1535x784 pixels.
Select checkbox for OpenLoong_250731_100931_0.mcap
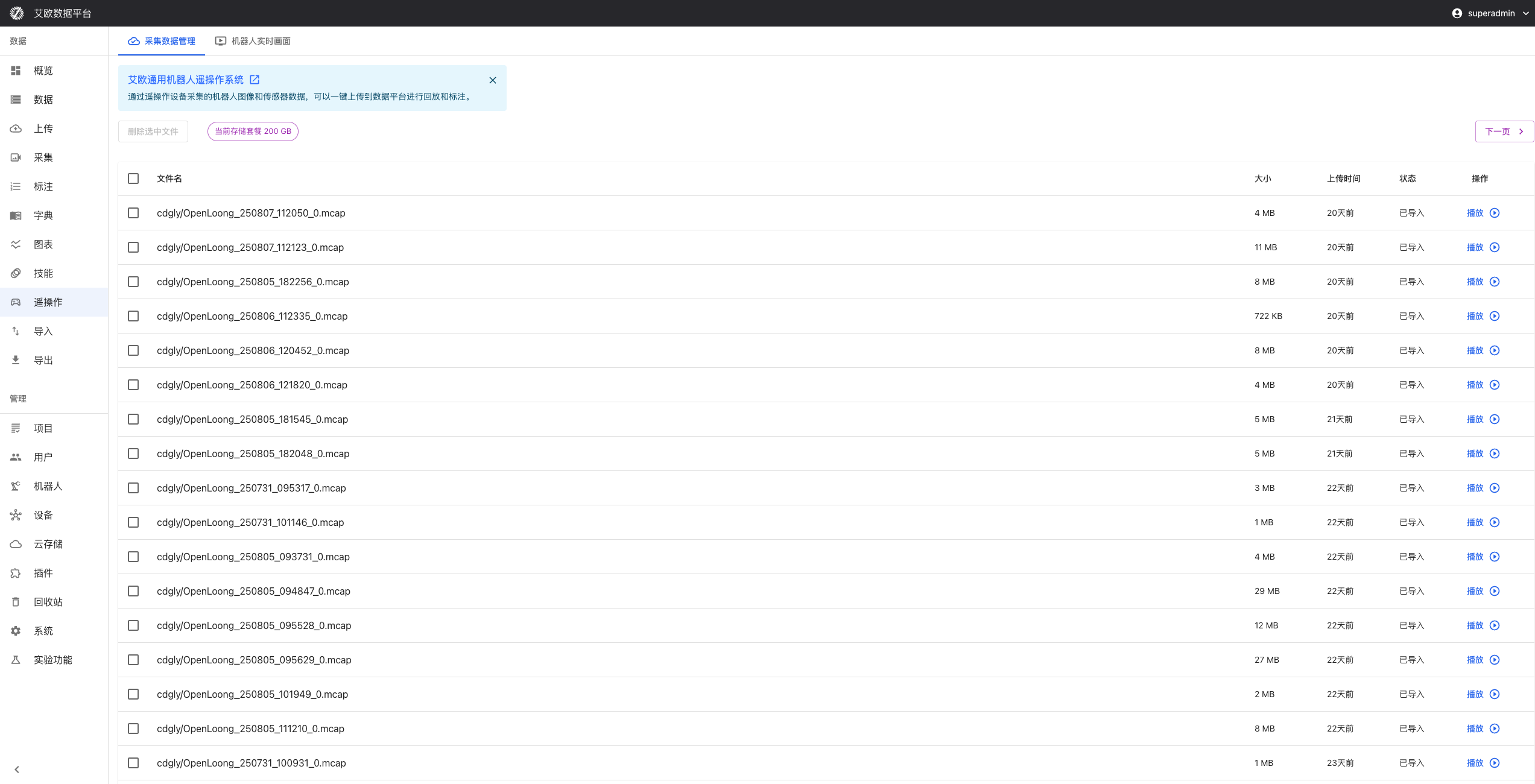pos(133,763)
